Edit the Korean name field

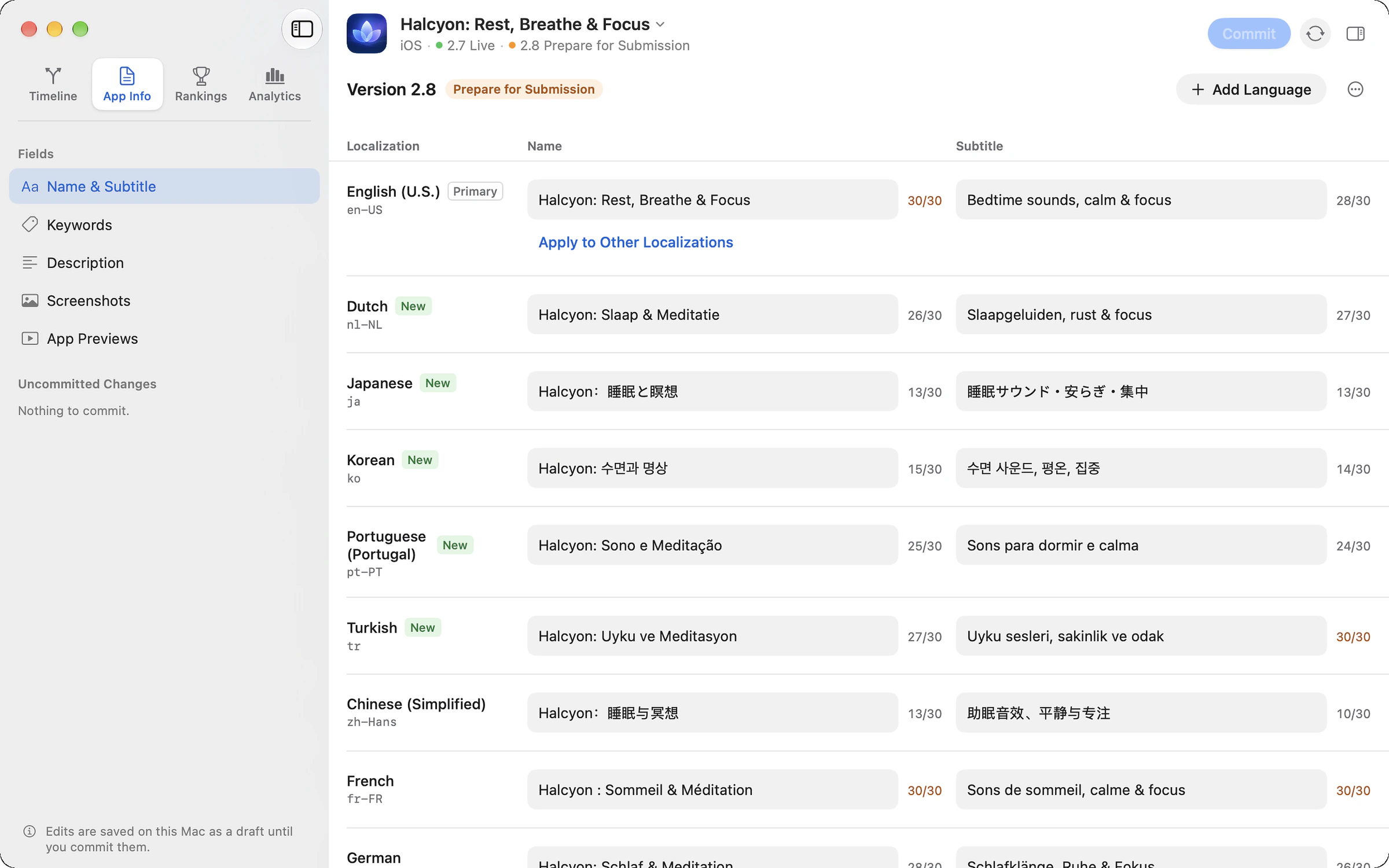coord(712,468)
